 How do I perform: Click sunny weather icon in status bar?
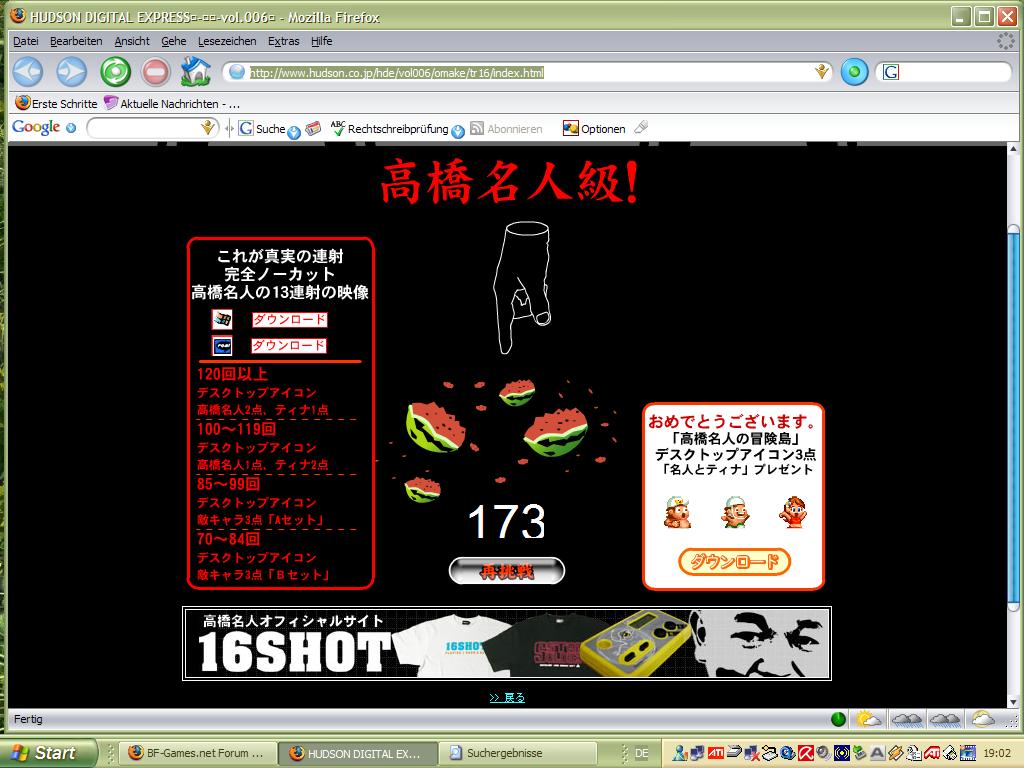click(x=869, y=719)
